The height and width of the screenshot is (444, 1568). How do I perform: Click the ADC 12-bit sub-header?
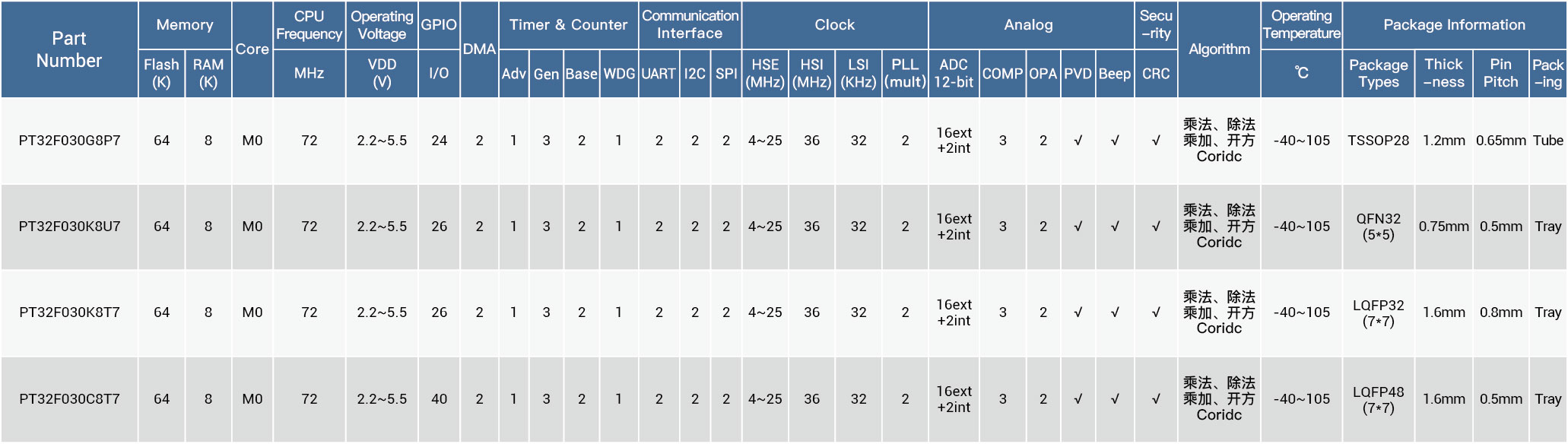(x=954, y=74)
